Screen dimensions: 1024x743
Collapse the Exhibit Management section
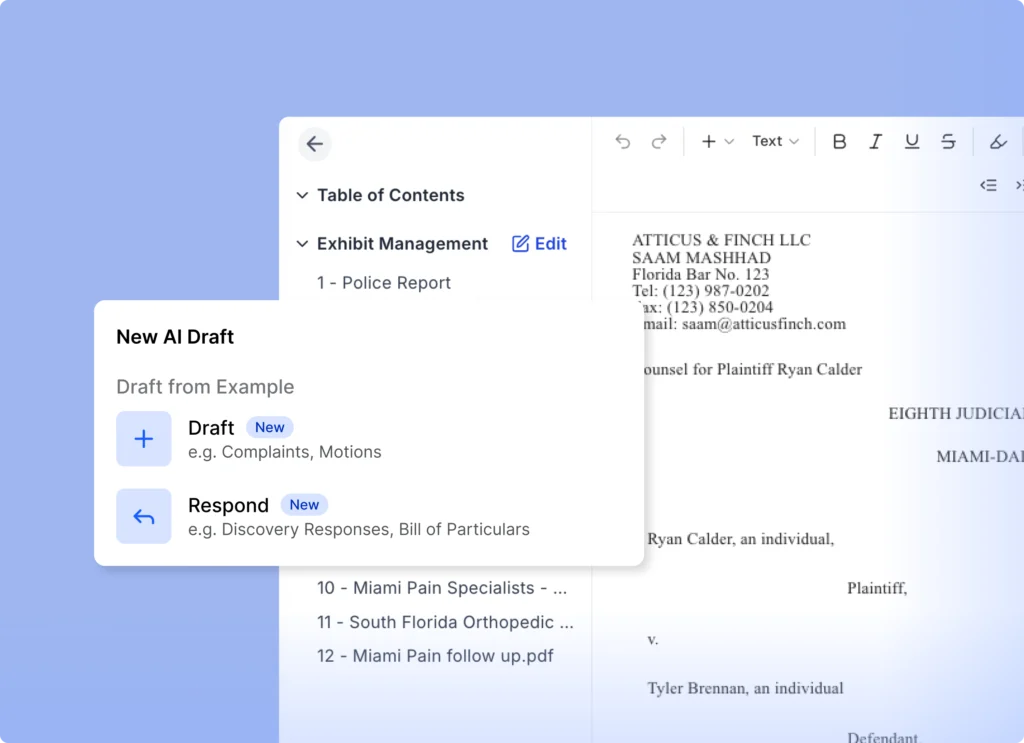coord(302,244)
